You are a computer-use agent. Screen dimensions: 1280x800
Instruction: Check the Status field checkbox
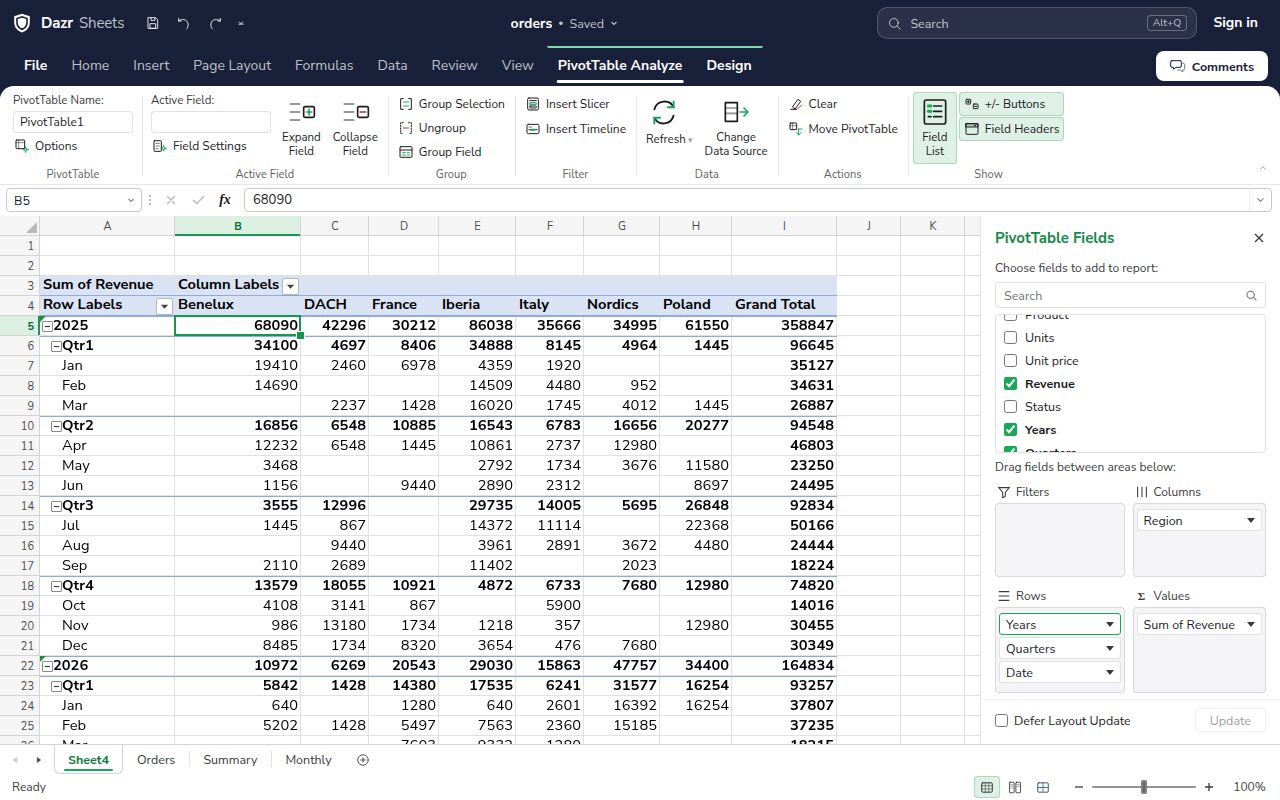[1010, 407]
